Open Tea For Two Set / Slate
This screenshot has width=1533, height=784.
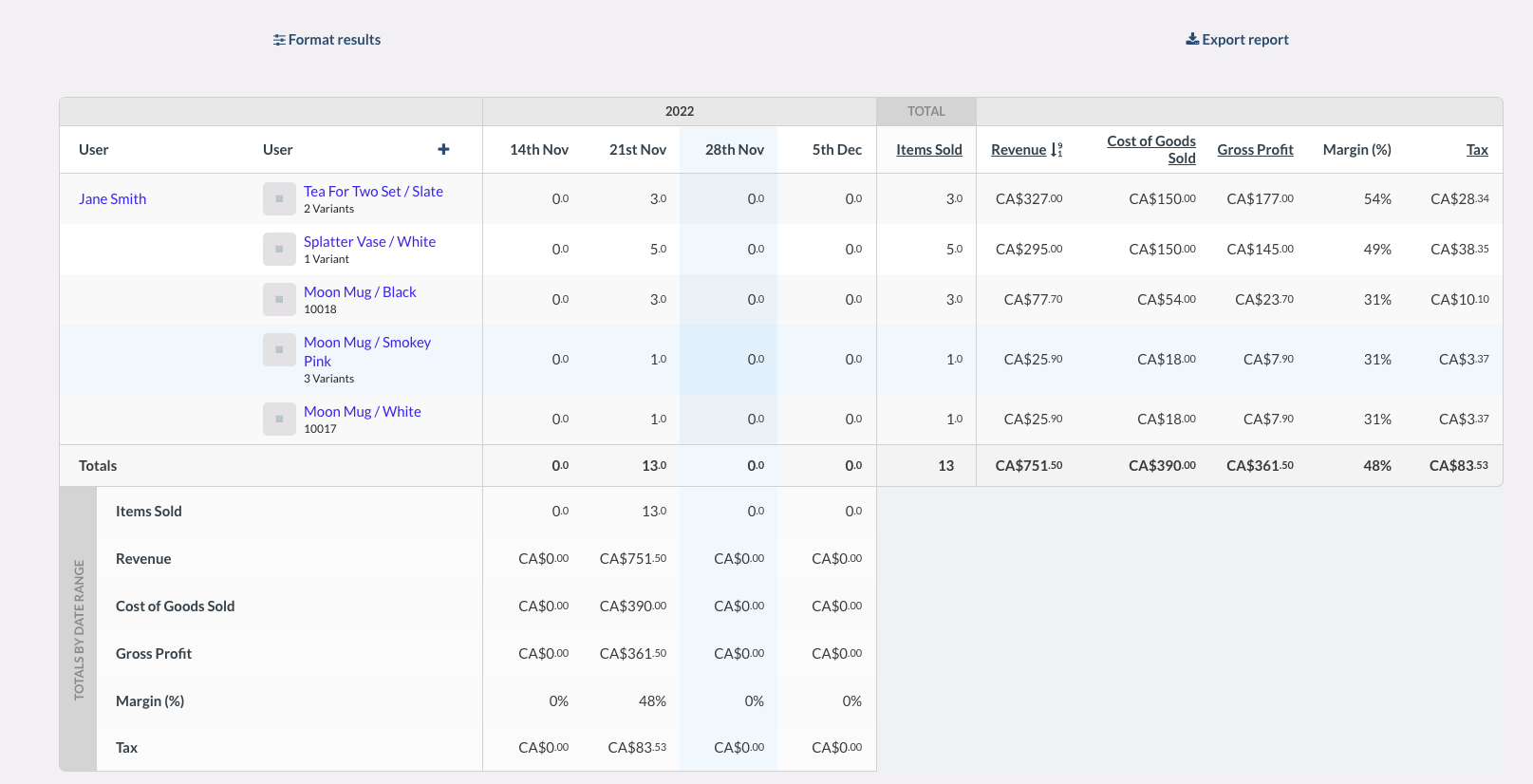coord(373,192)
